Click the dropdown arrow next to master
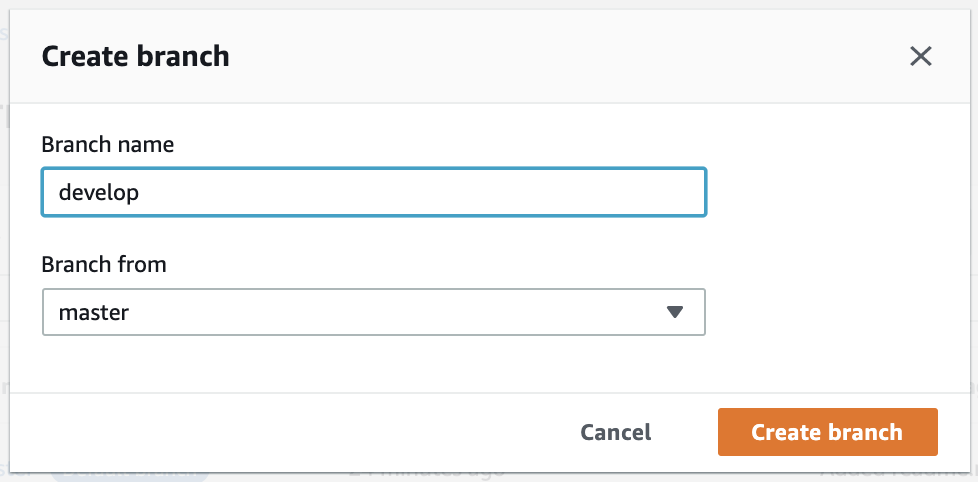The image size is (978, 482). pyautogui.click(x=674, y=312)
